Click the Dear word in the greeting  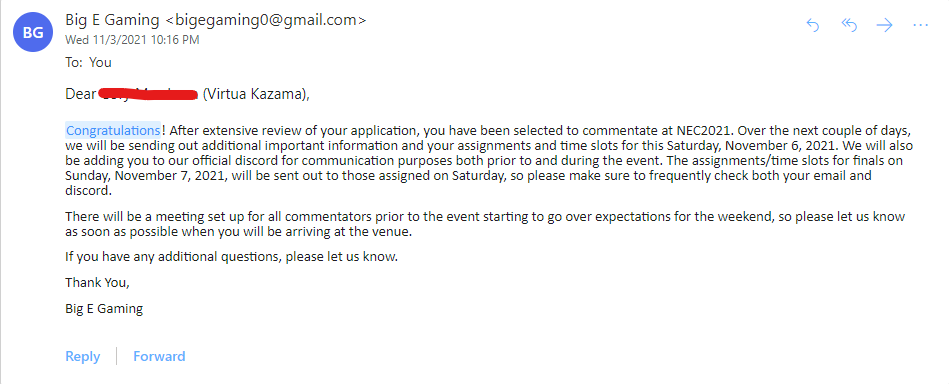coord(80,94)
